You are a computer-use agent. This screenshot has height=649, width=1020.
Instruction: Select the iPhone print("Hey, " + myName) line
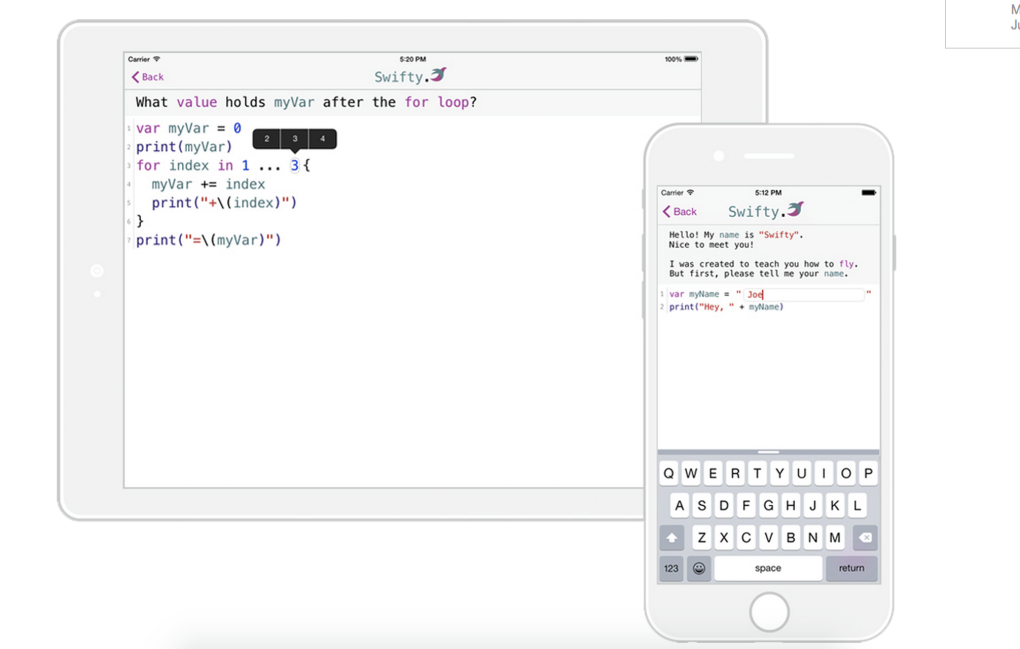[x=727, y=307]
